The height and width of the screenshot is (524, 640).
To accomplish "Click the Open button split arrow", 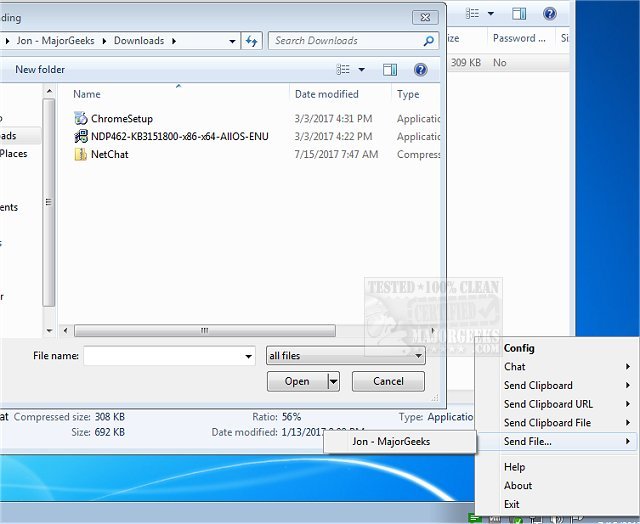I will pyautogui.click(x=333, y=382).
